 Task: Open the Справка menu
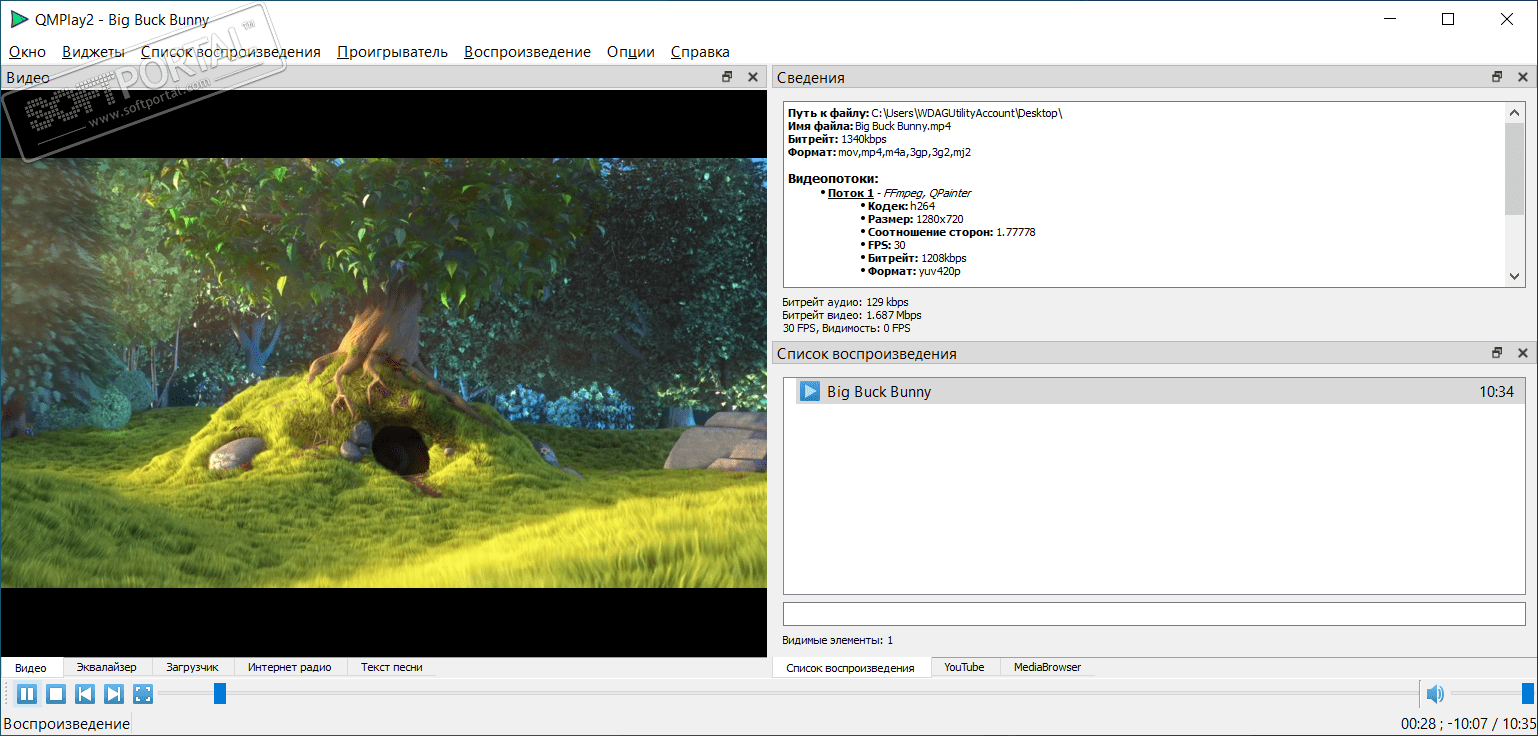coord(700,52)
